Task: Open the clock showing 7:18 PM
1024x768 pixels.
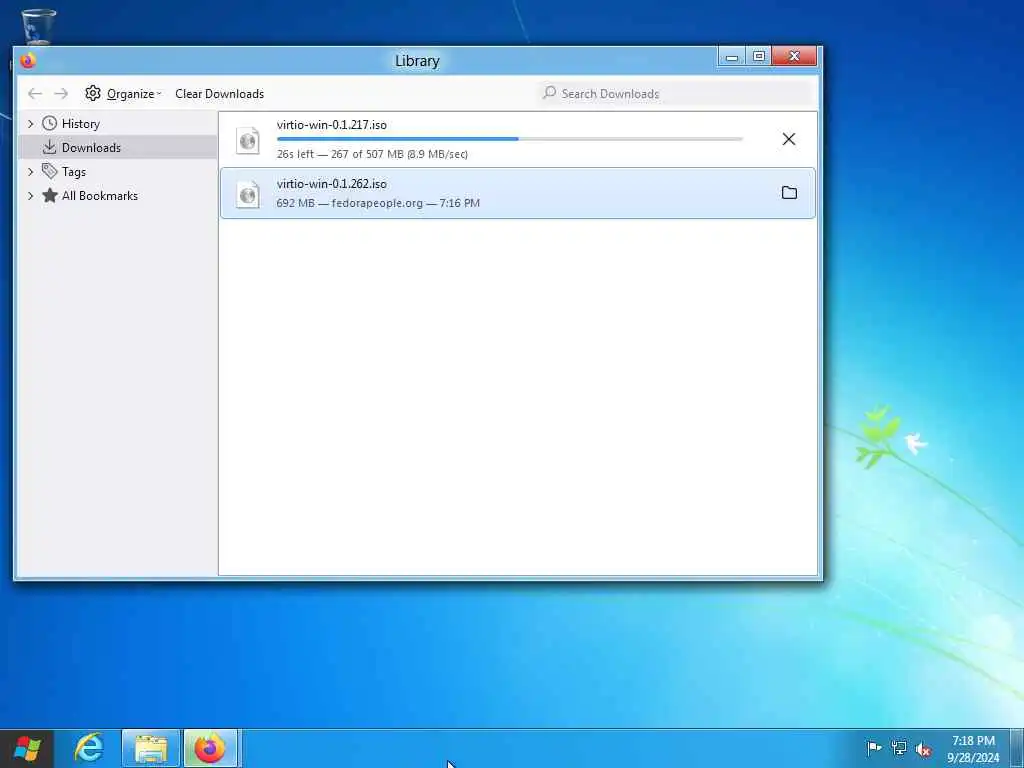Action: click(973, 749)
